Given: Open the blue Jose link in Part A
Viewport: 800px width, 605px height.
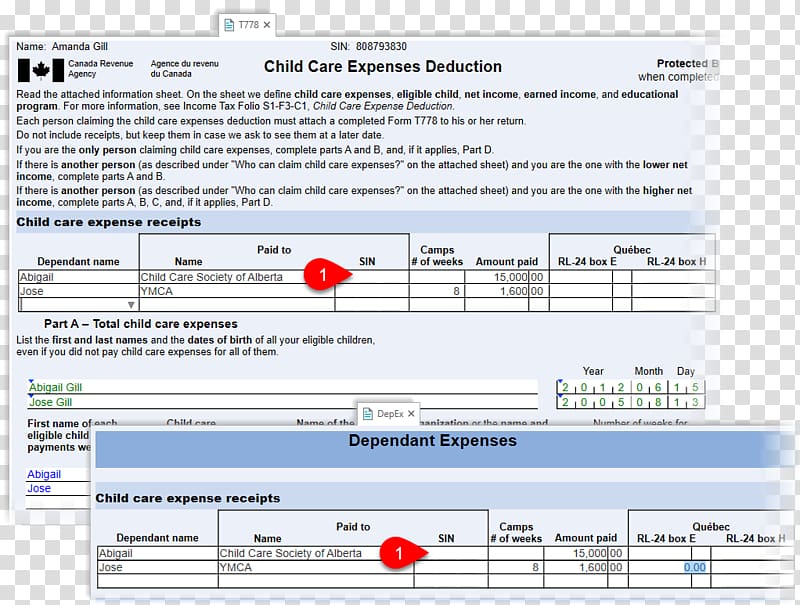Looking at the screenshot, I should [x=39, y=488].
